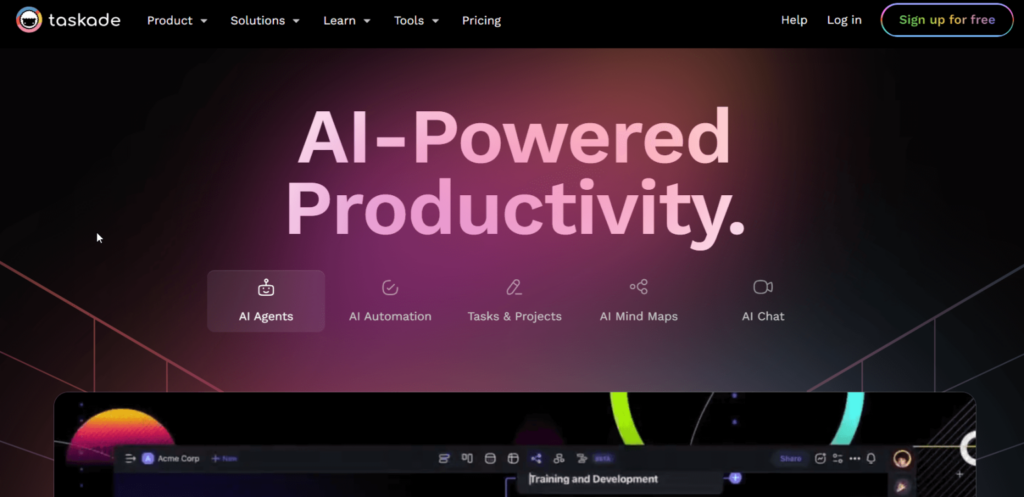The image size is (1024, 497).
Task: Open the Tools dropdown menu
Action: pyautogui.click(x=416, y=20)
